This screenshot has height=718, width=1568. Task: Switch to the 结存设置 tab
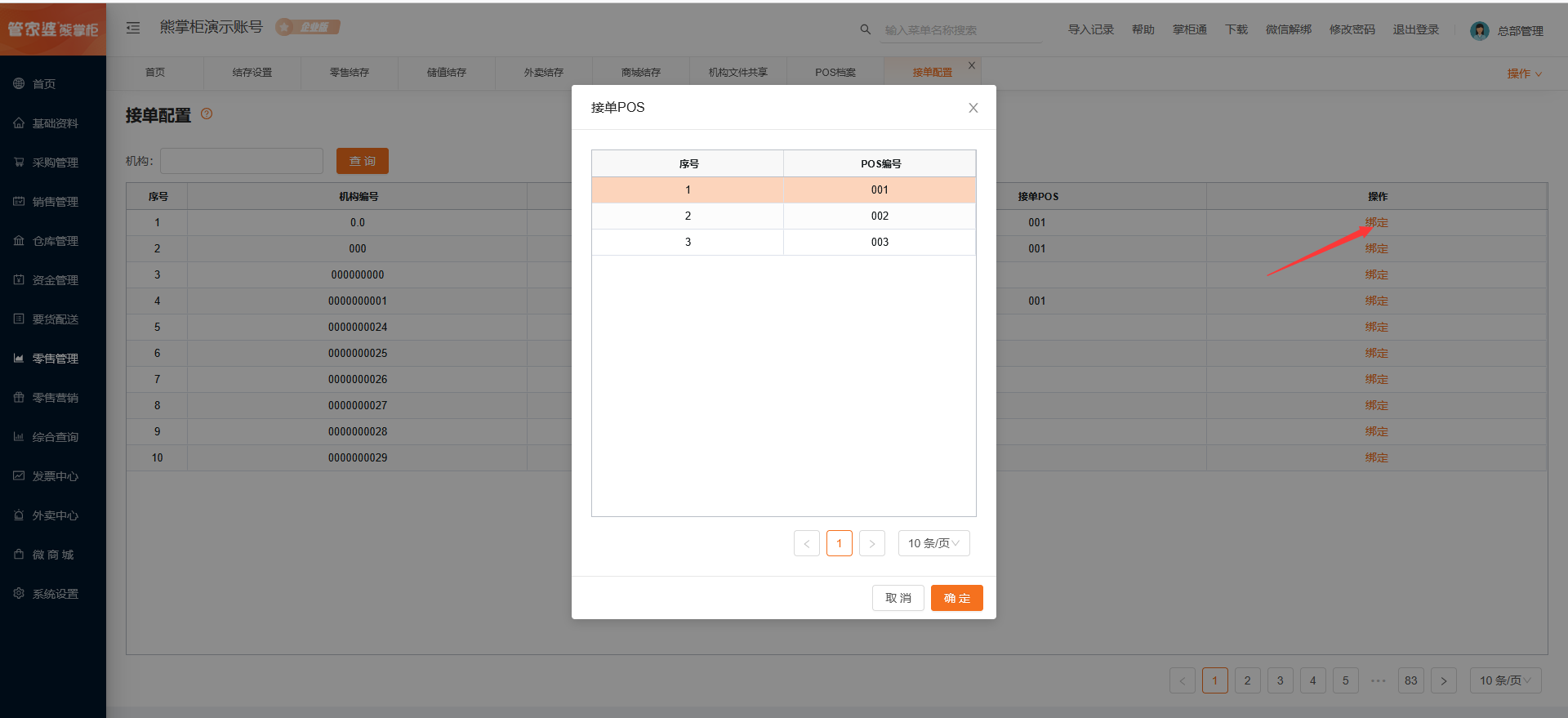tap(252, 73)
